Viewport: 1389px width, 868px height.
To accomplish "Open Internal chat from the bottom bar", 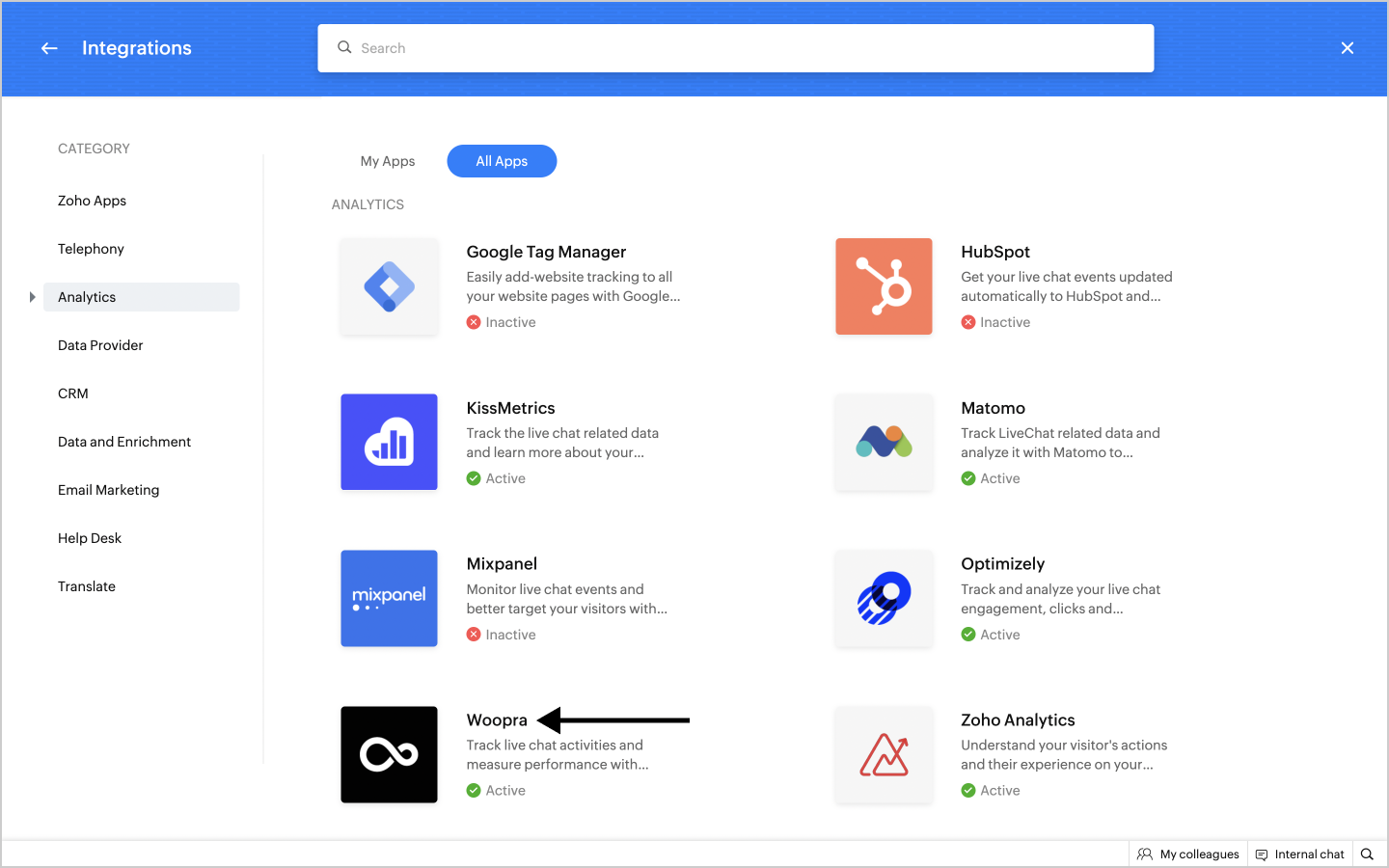I will coord(1300,854).
